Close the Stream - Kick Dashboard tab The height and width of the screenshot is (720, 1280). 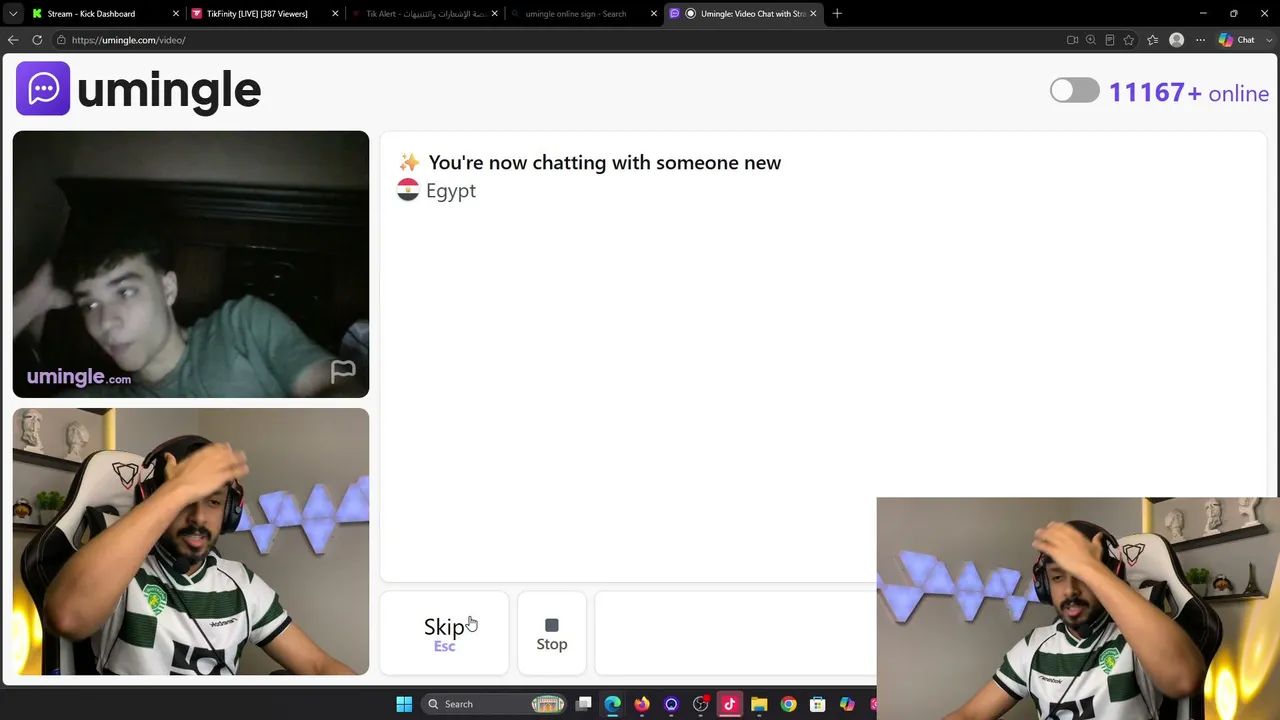(x=176, y=14)
